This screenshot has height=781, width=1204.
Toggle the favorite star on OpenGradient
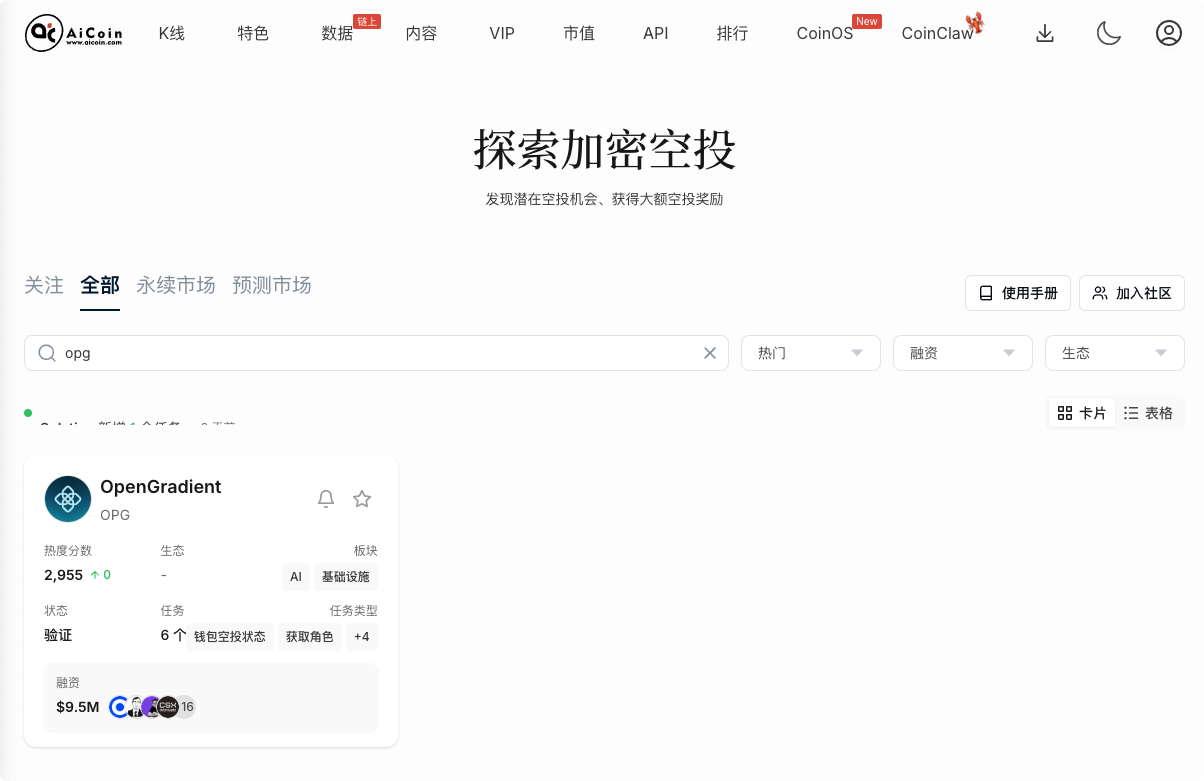(361, 498)
